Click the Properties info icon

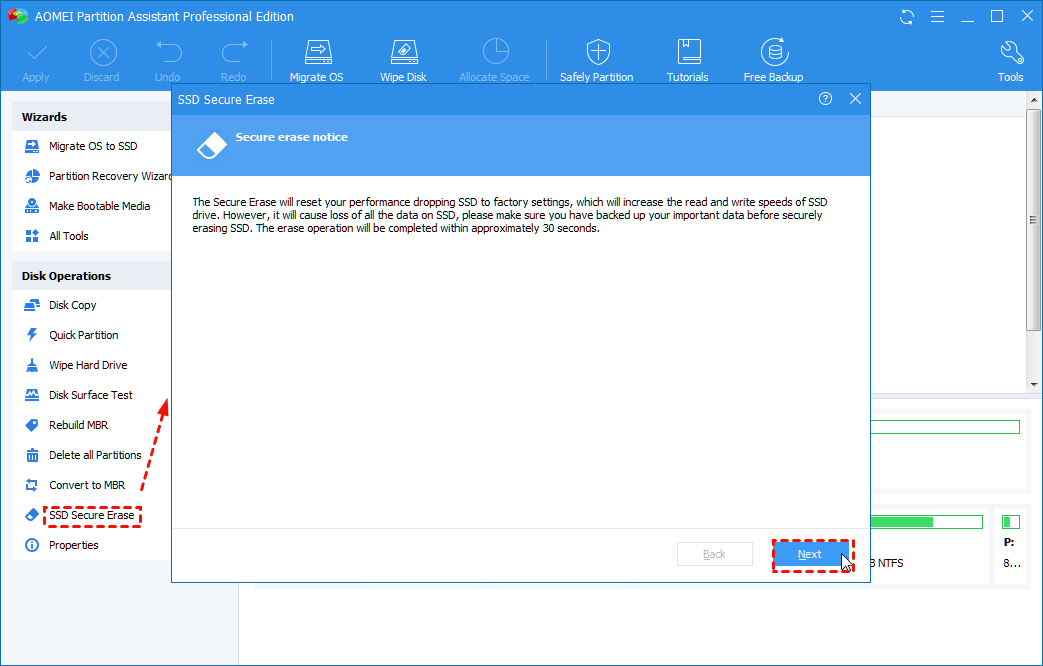tap(32, 545)
